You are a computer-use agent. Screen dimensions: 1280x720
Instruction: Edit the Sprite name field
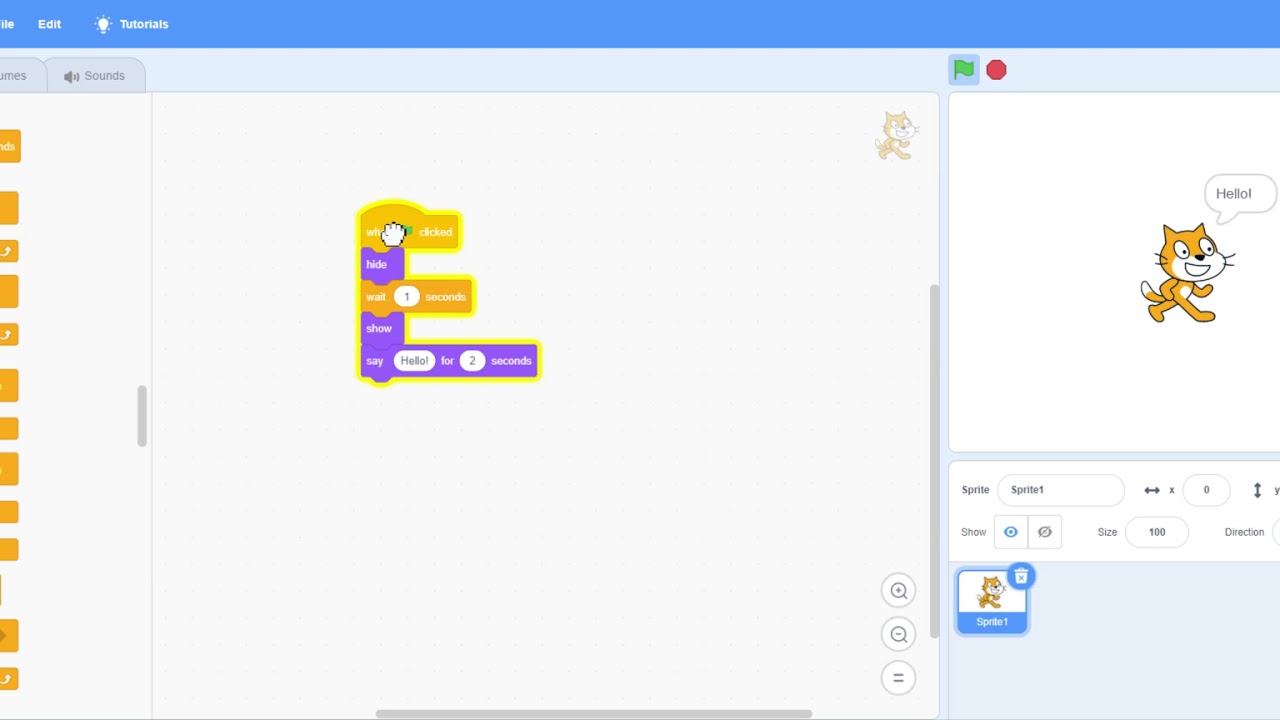pos(1060,490)
